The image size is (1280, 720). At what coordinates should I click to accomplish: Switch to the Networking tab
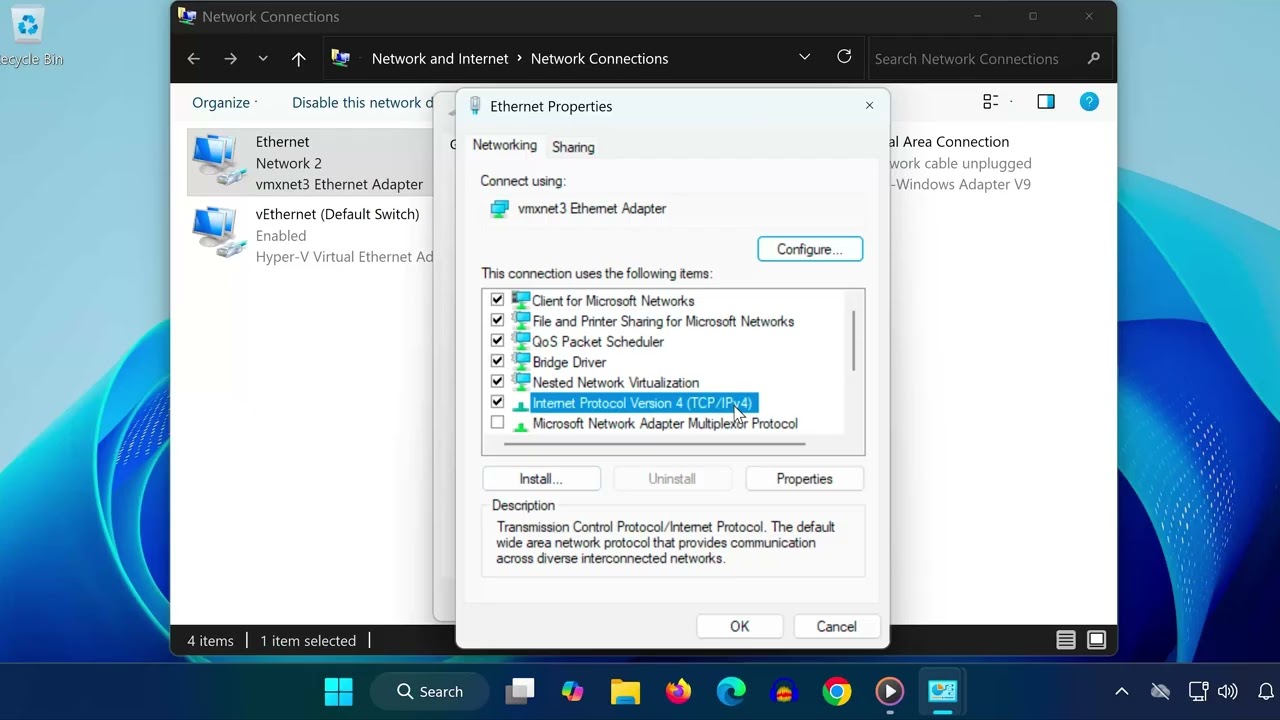(x=504, y=145)
